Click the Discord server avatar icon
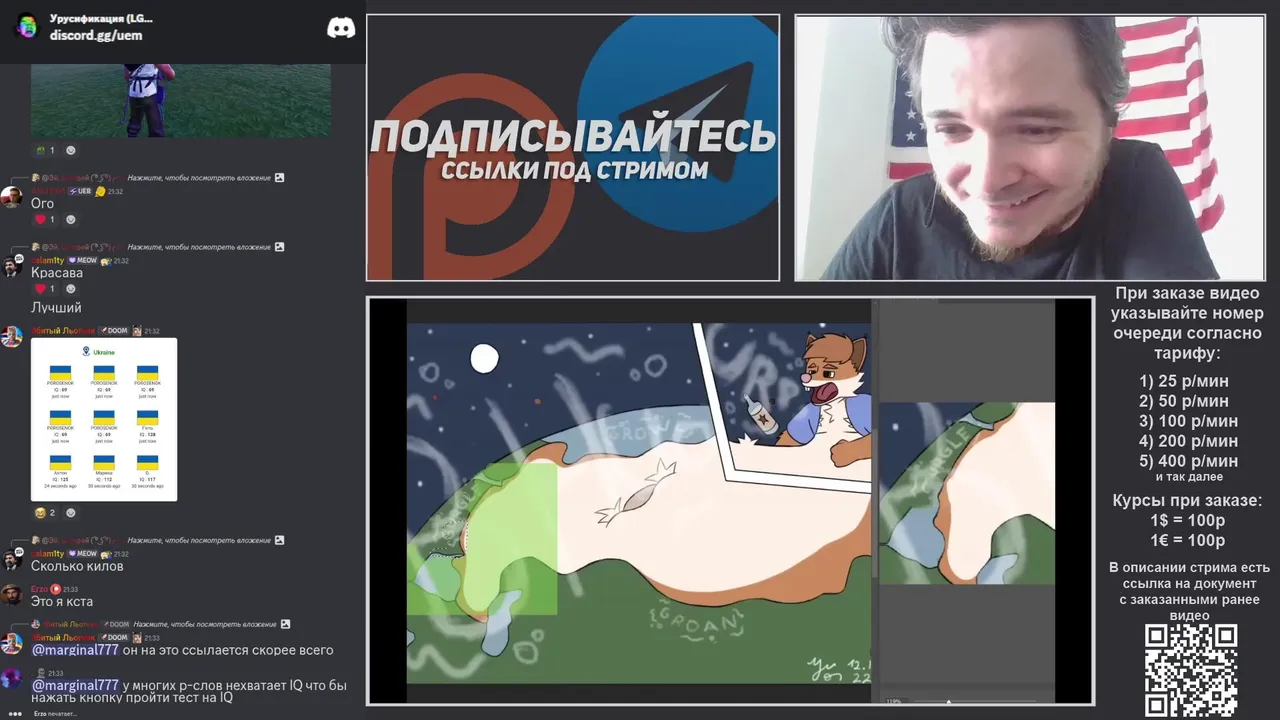 (x=27, y=26)
